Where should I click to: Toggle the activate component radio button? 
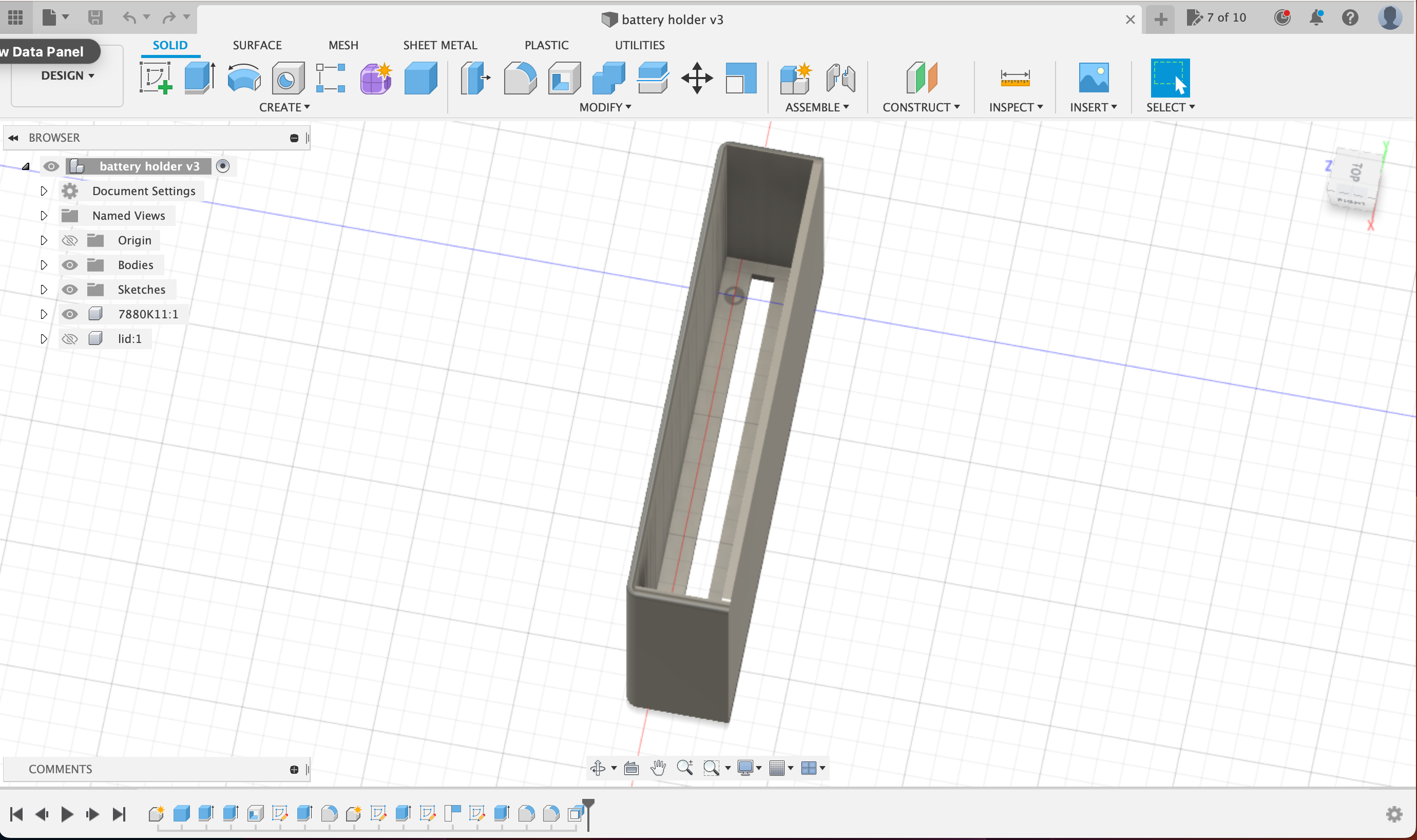tap(223, 166)
